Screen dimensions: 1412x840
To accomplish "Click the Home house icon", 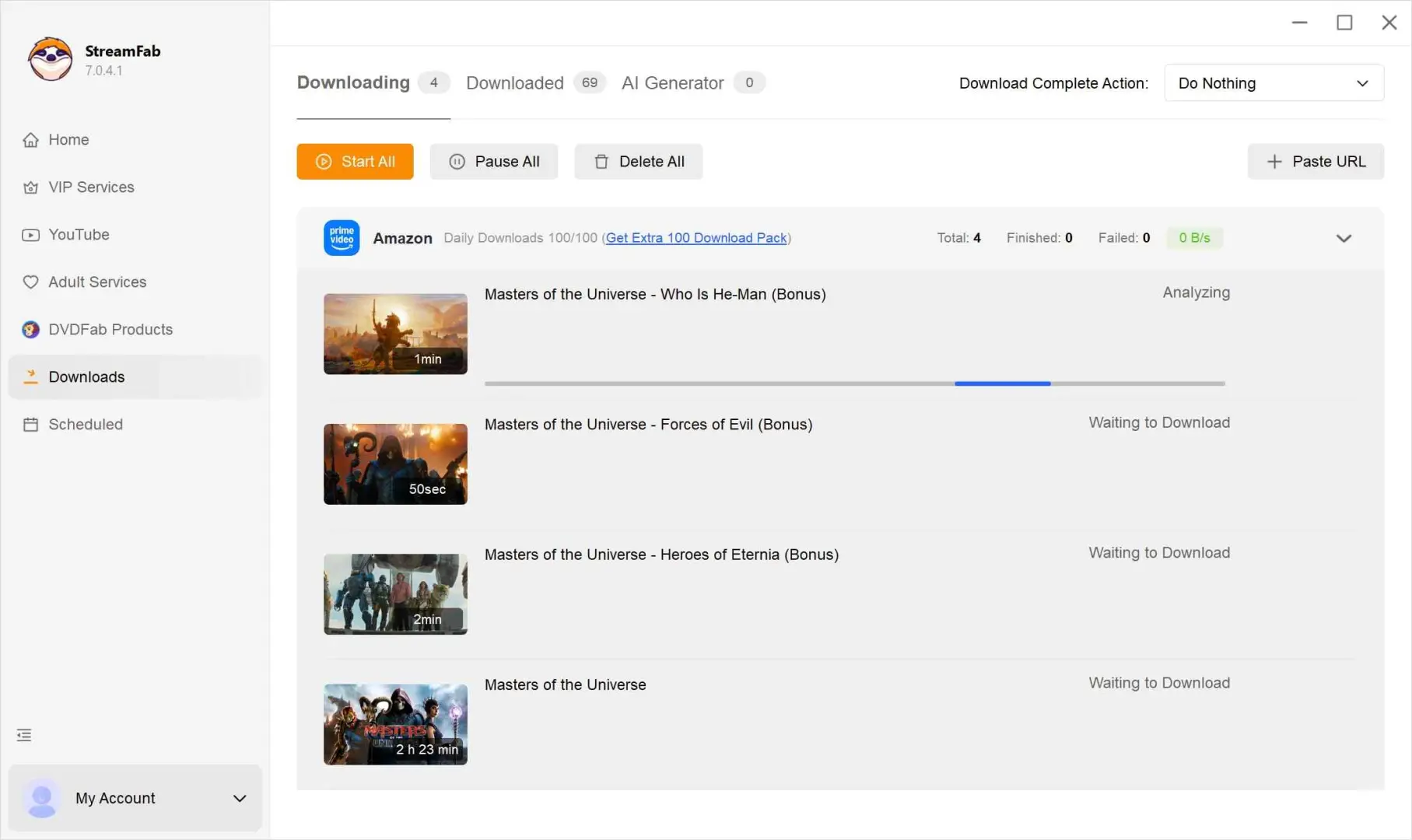I will pyautogui.click(x=30, y=140).
